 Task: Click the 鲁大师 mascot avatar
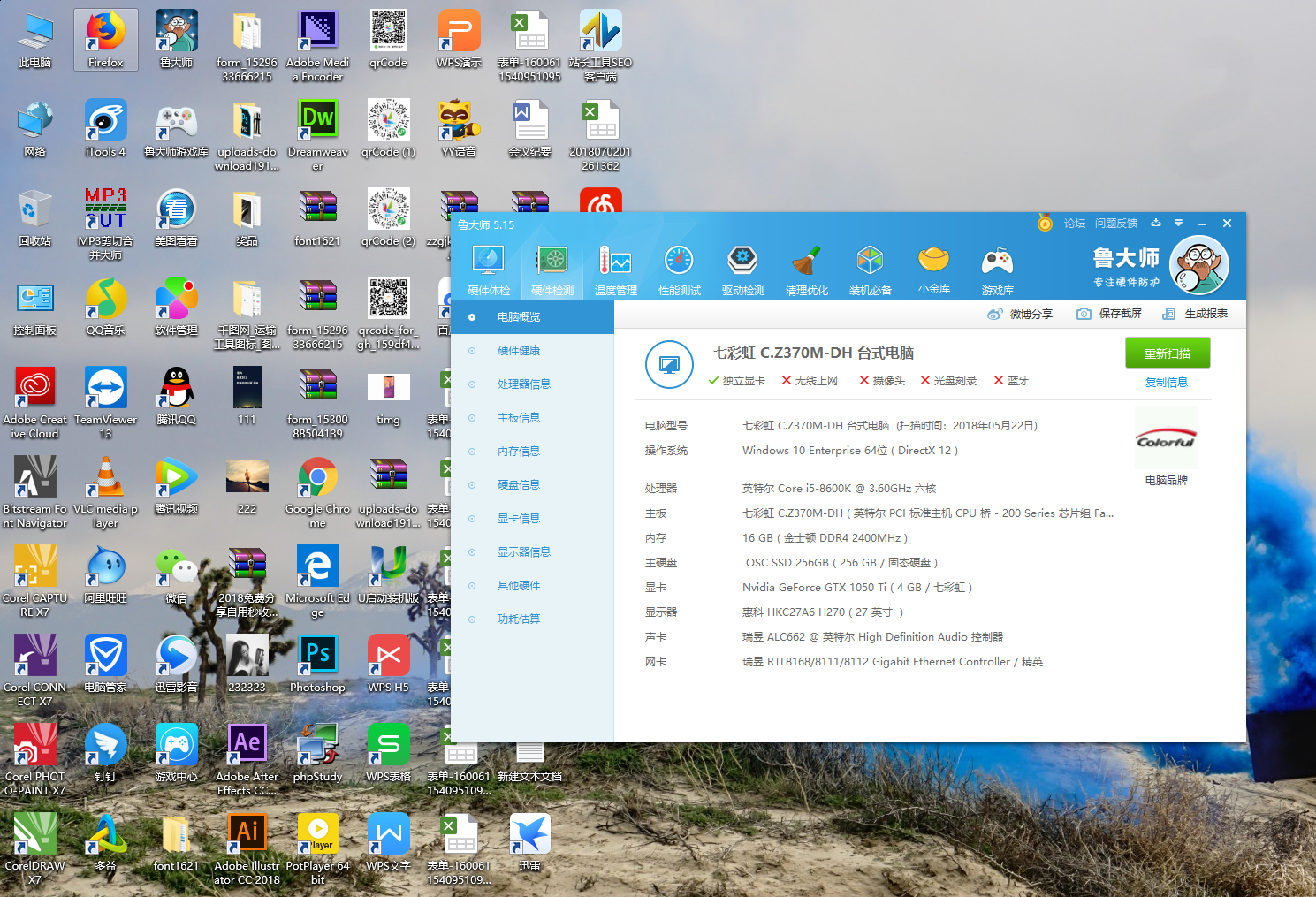click(x=1199, y=265)
